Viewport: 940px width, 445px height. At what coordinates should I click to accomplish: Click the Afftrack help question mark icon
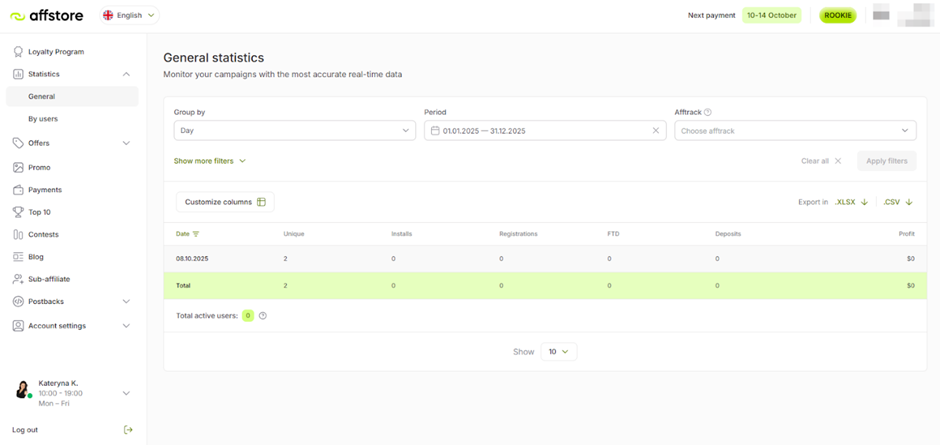(x=708, y=113)
